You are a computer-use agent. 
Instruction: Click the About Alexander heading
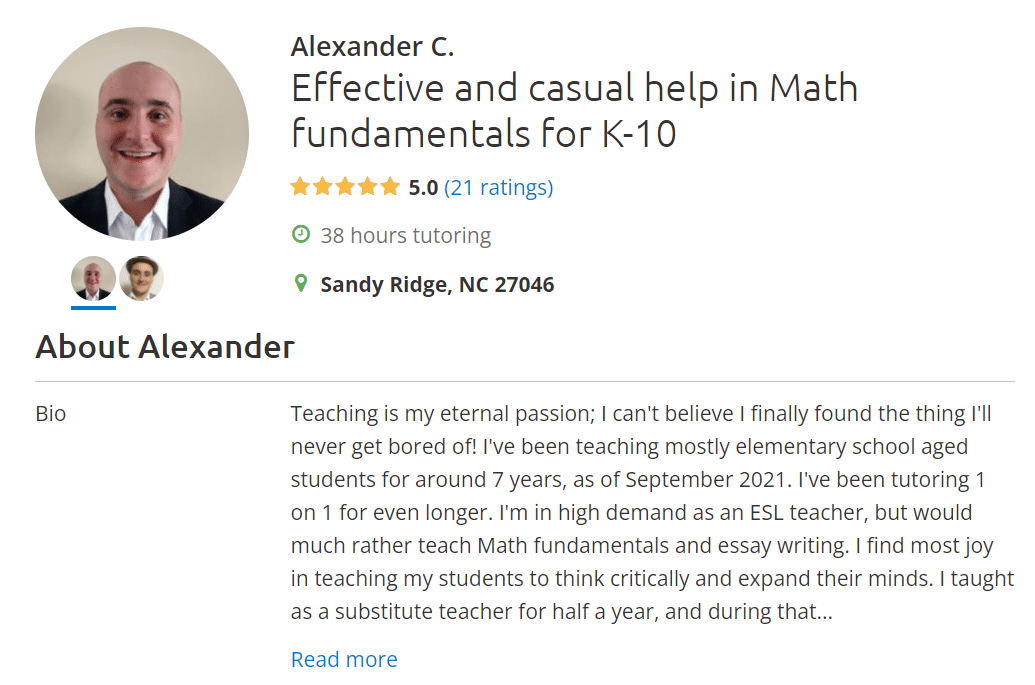[165, 347]
